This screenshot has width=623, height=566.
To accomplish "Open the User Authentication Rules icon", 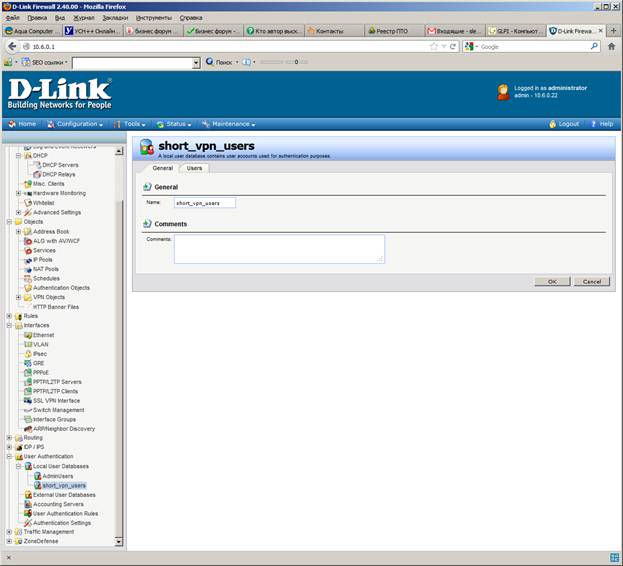I will pyautogui.click(x=28, y=514).
